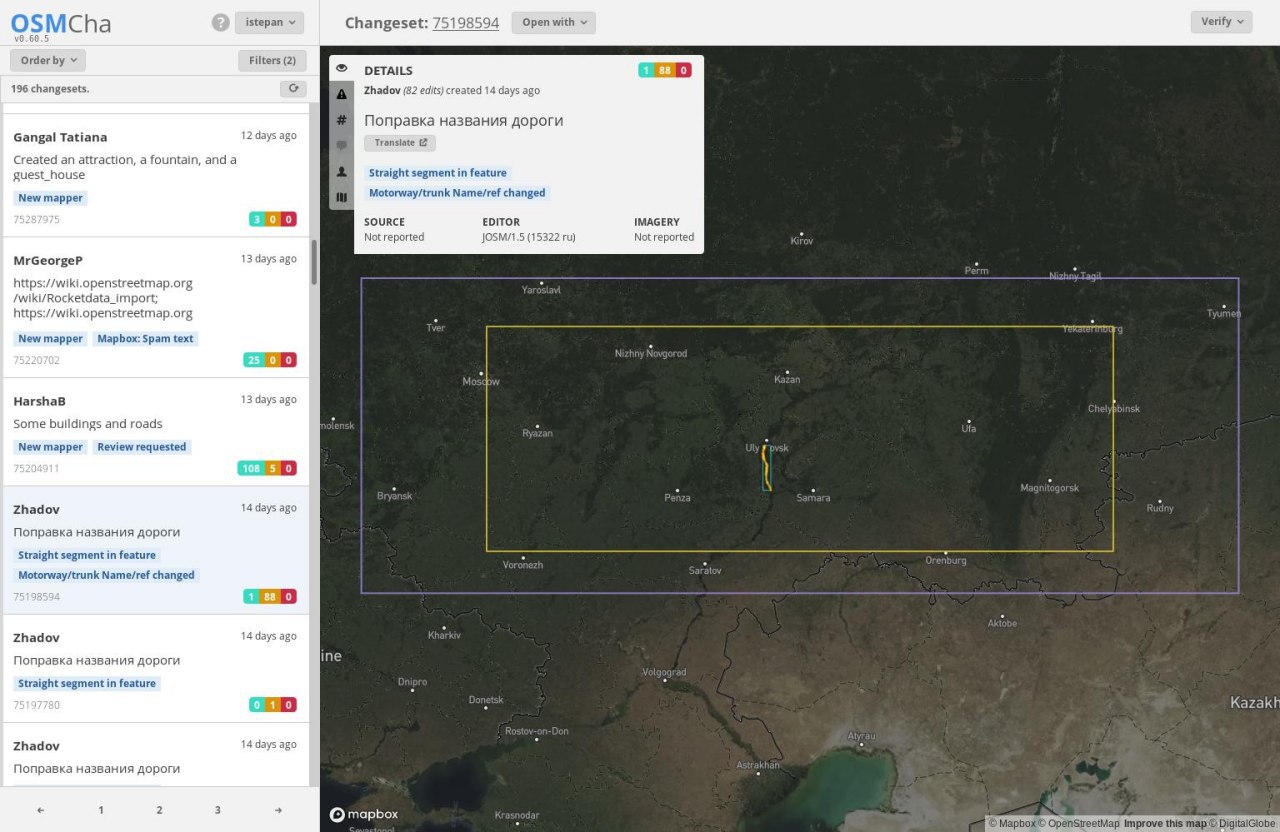Click the JOSM/1.5 (15322 ru) editor value
Viewport: 1280px width, 832px height.
pyautogui.click(x=529, y=237)
